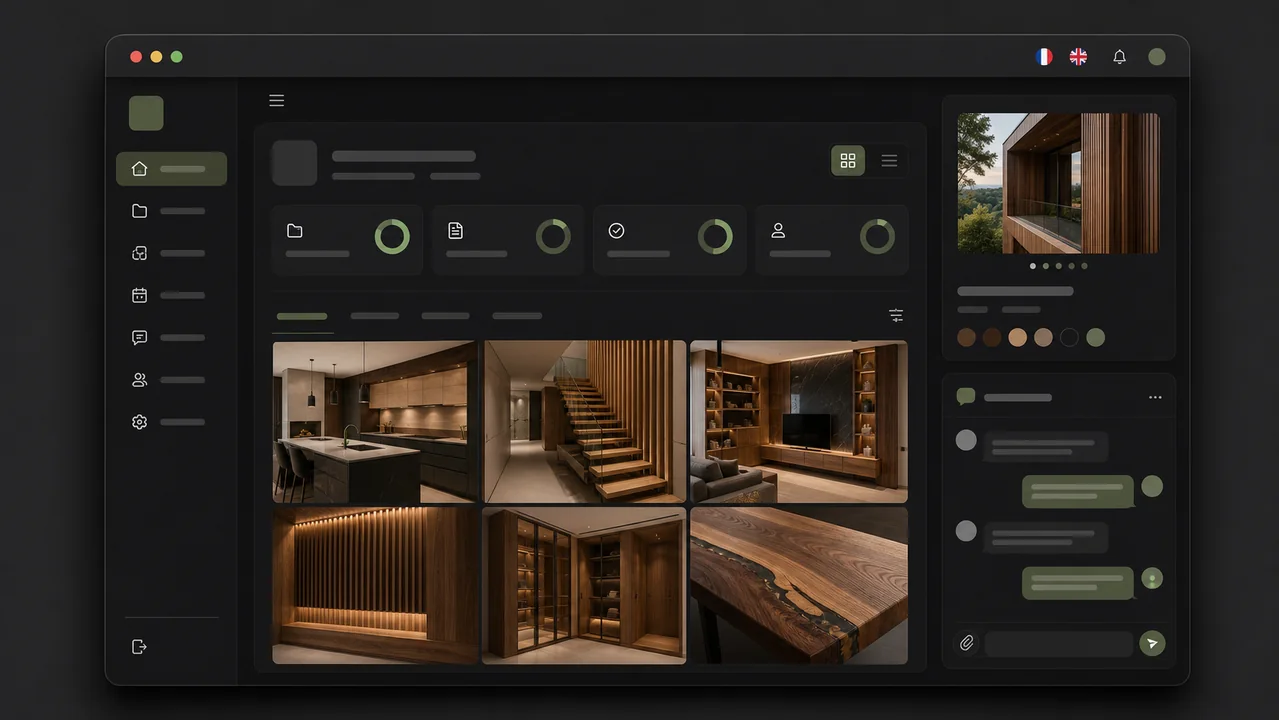Switch language to UK flag
Viewport: 1279px width, 720px height.
pos(1078,57)
